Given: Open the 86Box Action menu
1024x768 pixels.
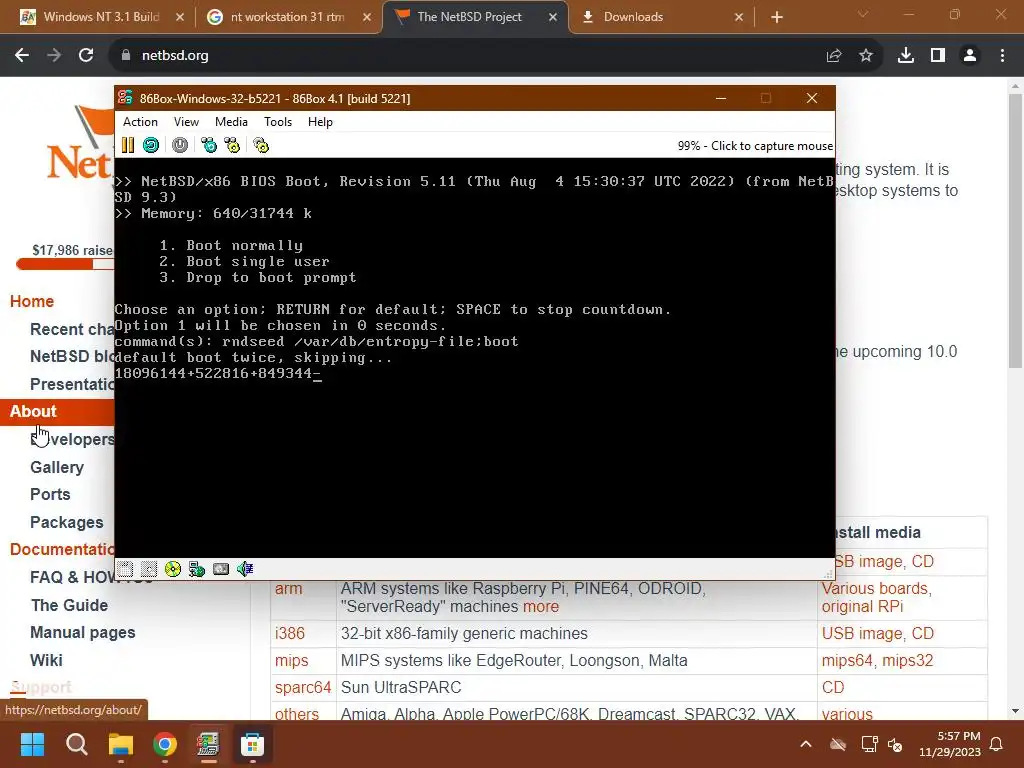Looking at the screenshot, I should pos(140,121).
